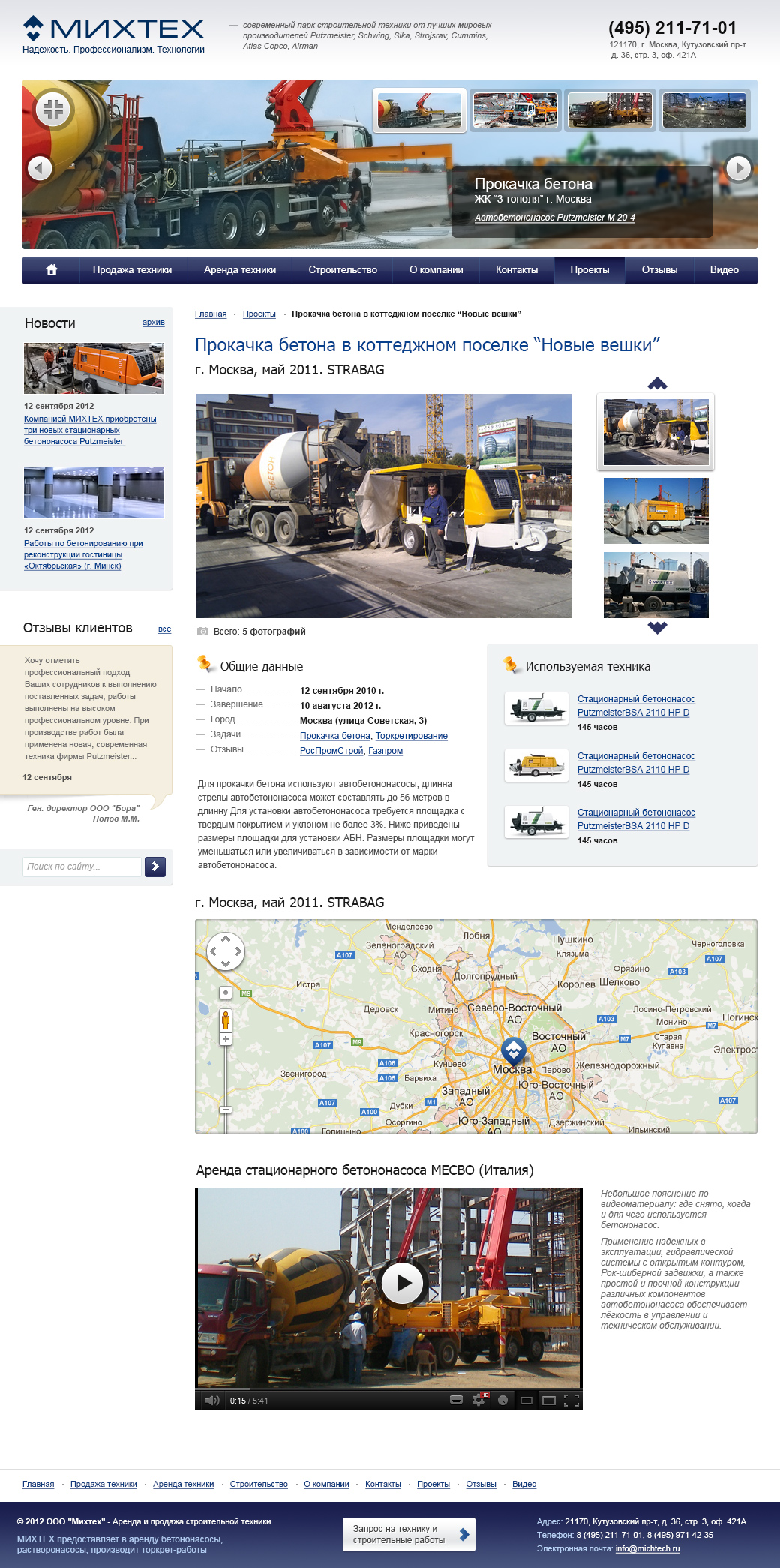Click Газпром review link
This screenshot has height=1568, width=780.
(385, 751)
